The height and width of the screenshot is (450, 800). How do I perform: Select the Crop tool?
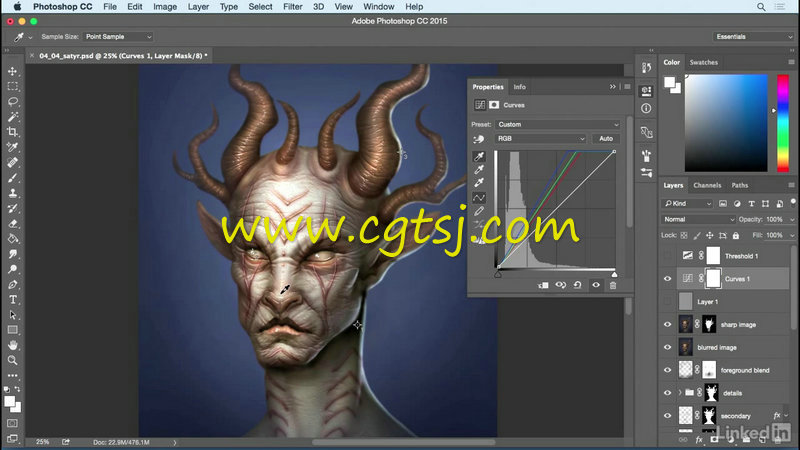[13, 132]
